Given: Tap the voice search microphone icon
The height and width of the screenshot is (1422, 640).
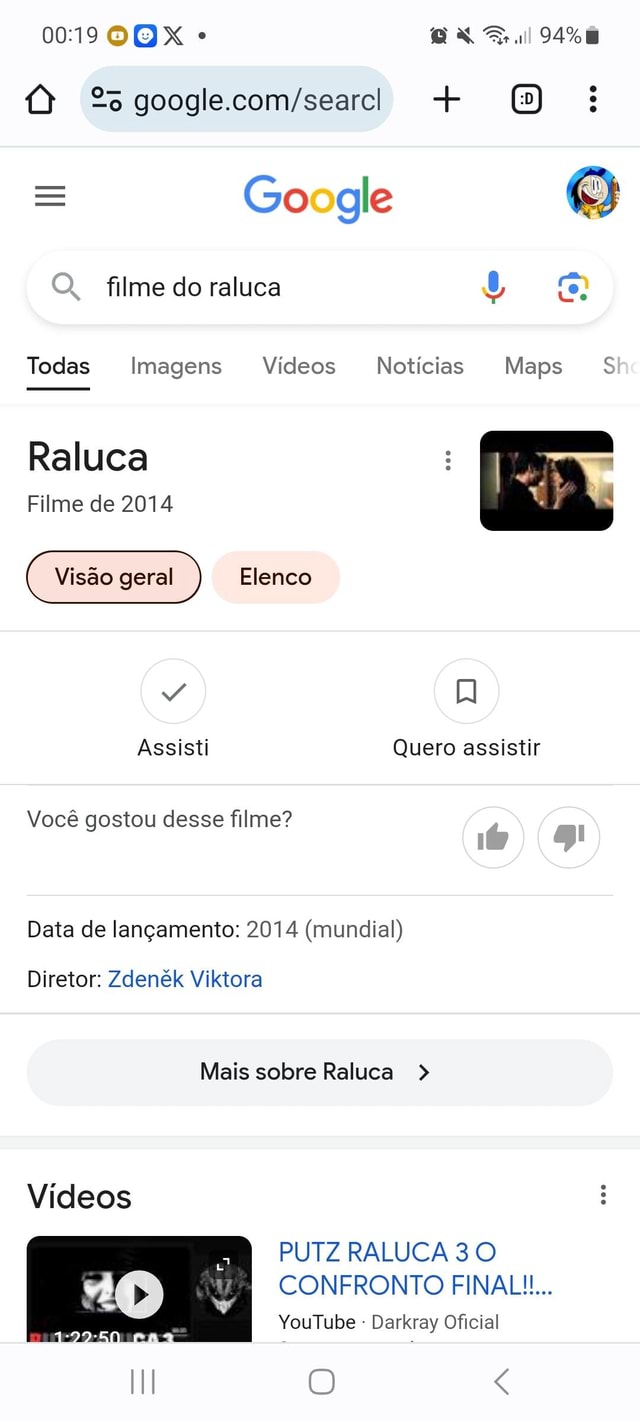Looking at the screenshot, I should [492, 287].
